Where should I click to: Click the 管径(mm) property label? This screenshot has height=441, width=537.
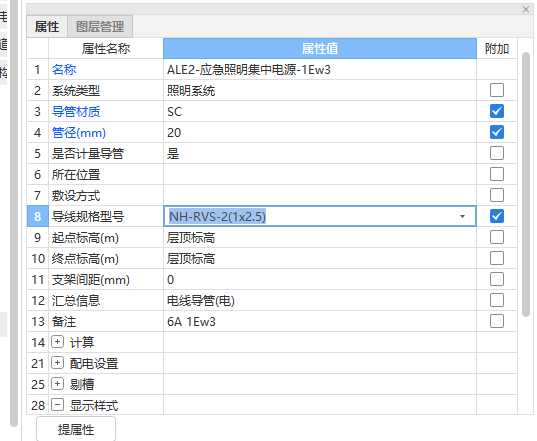[x=79, y=133]
